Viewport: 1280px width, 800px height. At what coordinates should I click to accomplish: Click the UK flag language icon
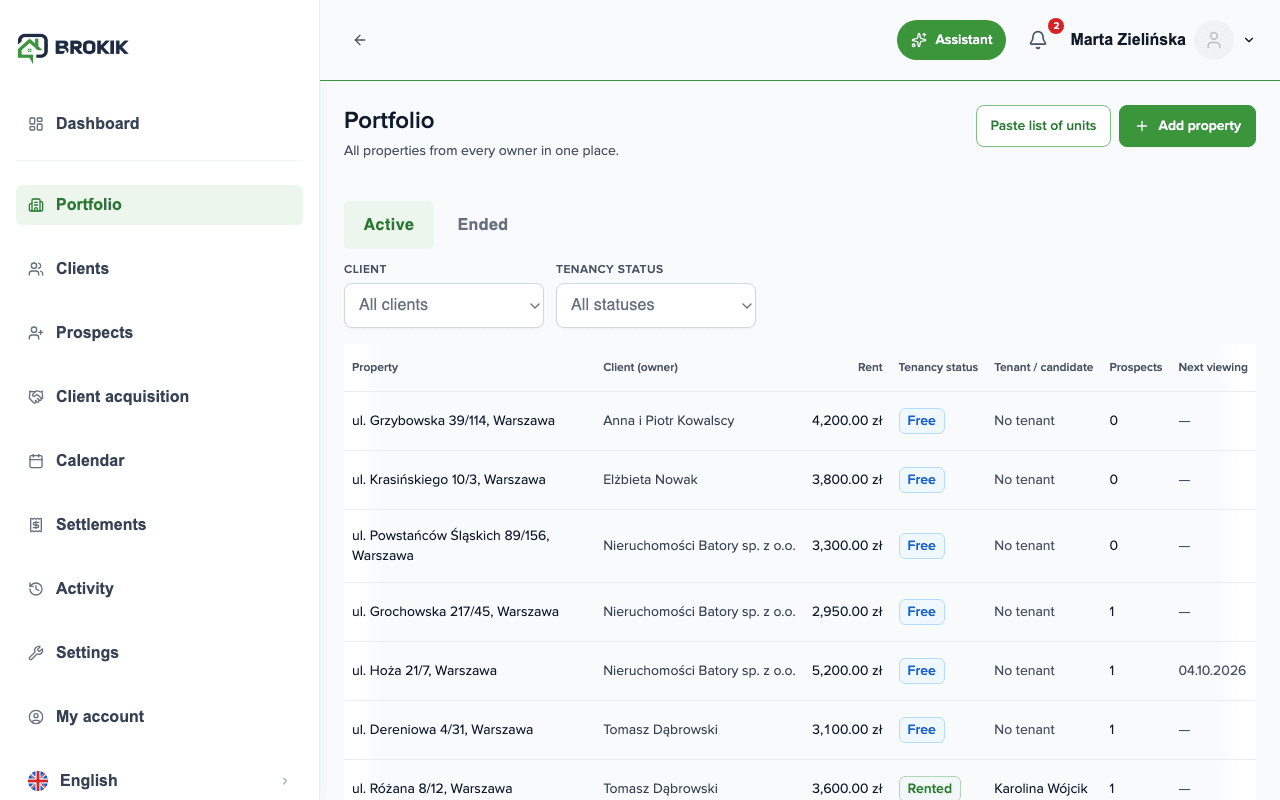click(x=38, y=781)
